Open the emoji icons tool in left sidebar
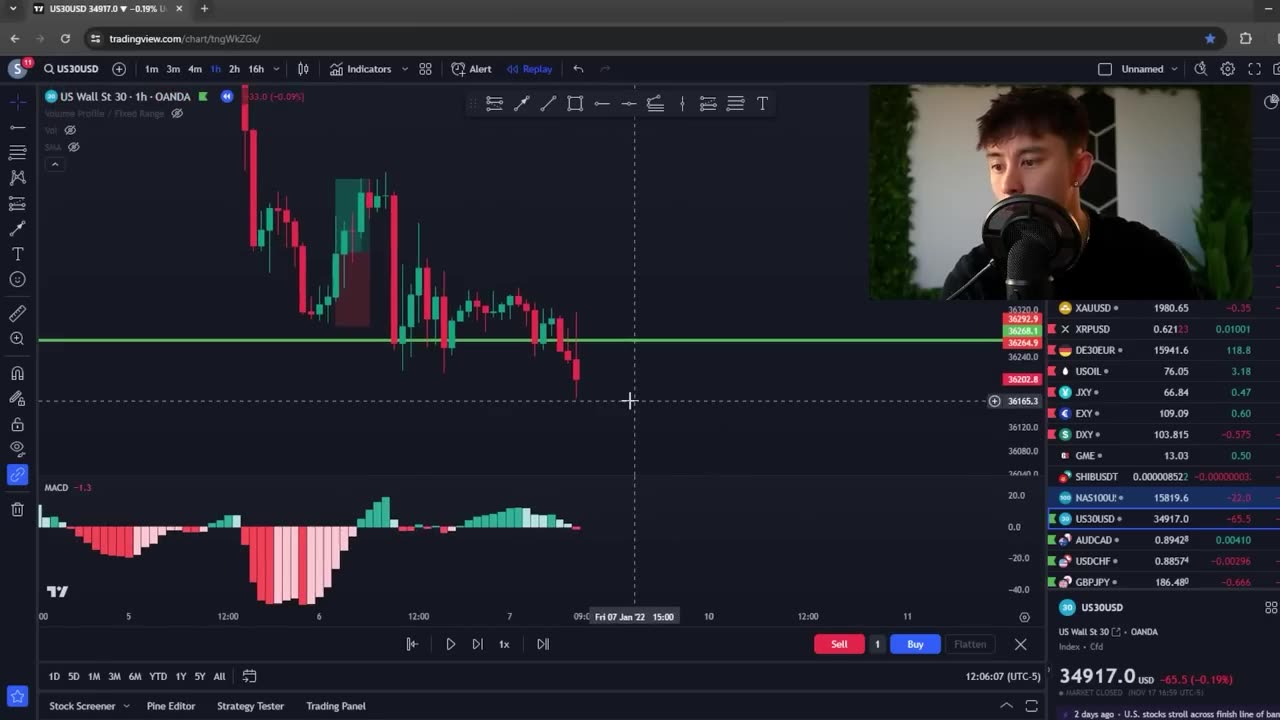 [x=17, y=279]
